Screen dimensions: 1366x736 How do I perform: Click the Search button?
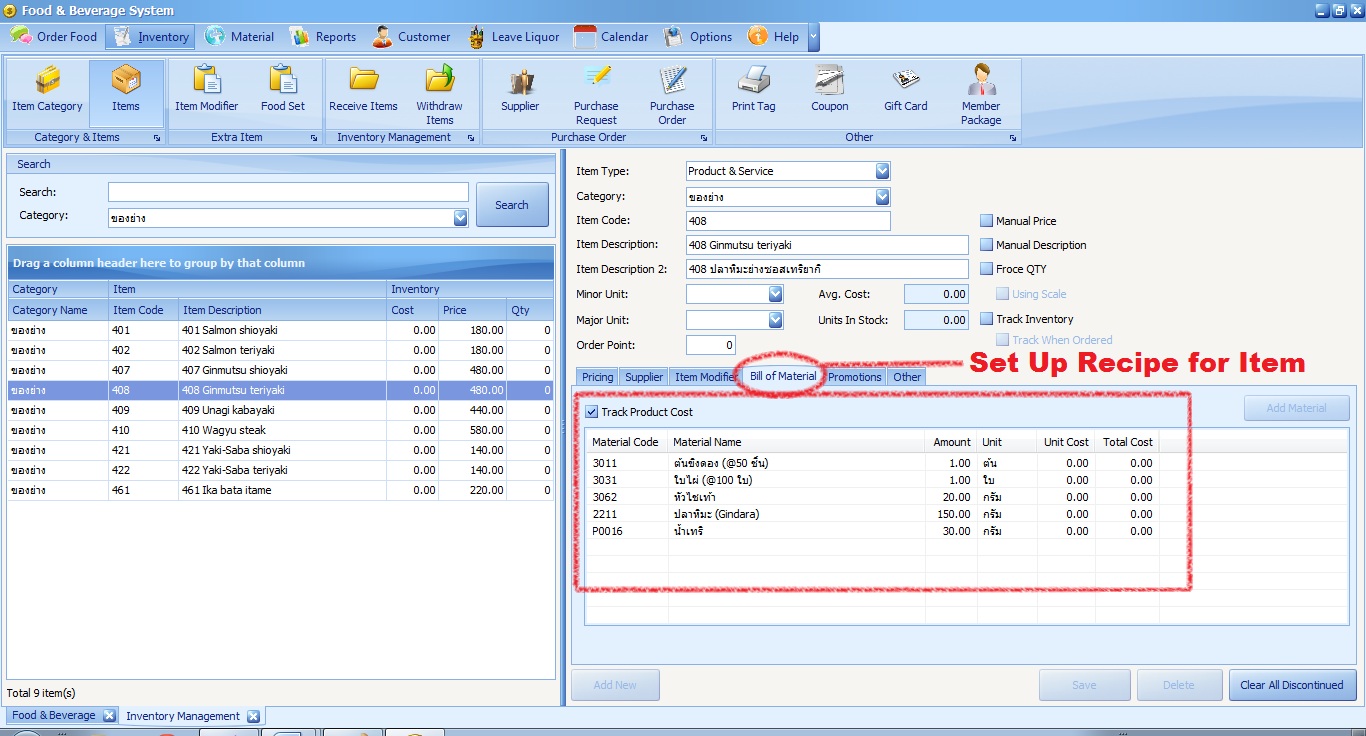(x=512, y=205)
